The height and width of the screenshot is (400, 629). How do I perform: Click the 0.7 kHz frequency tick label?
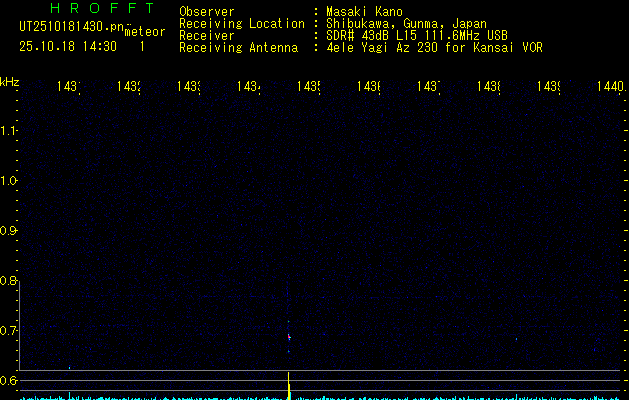pos(8,331)
